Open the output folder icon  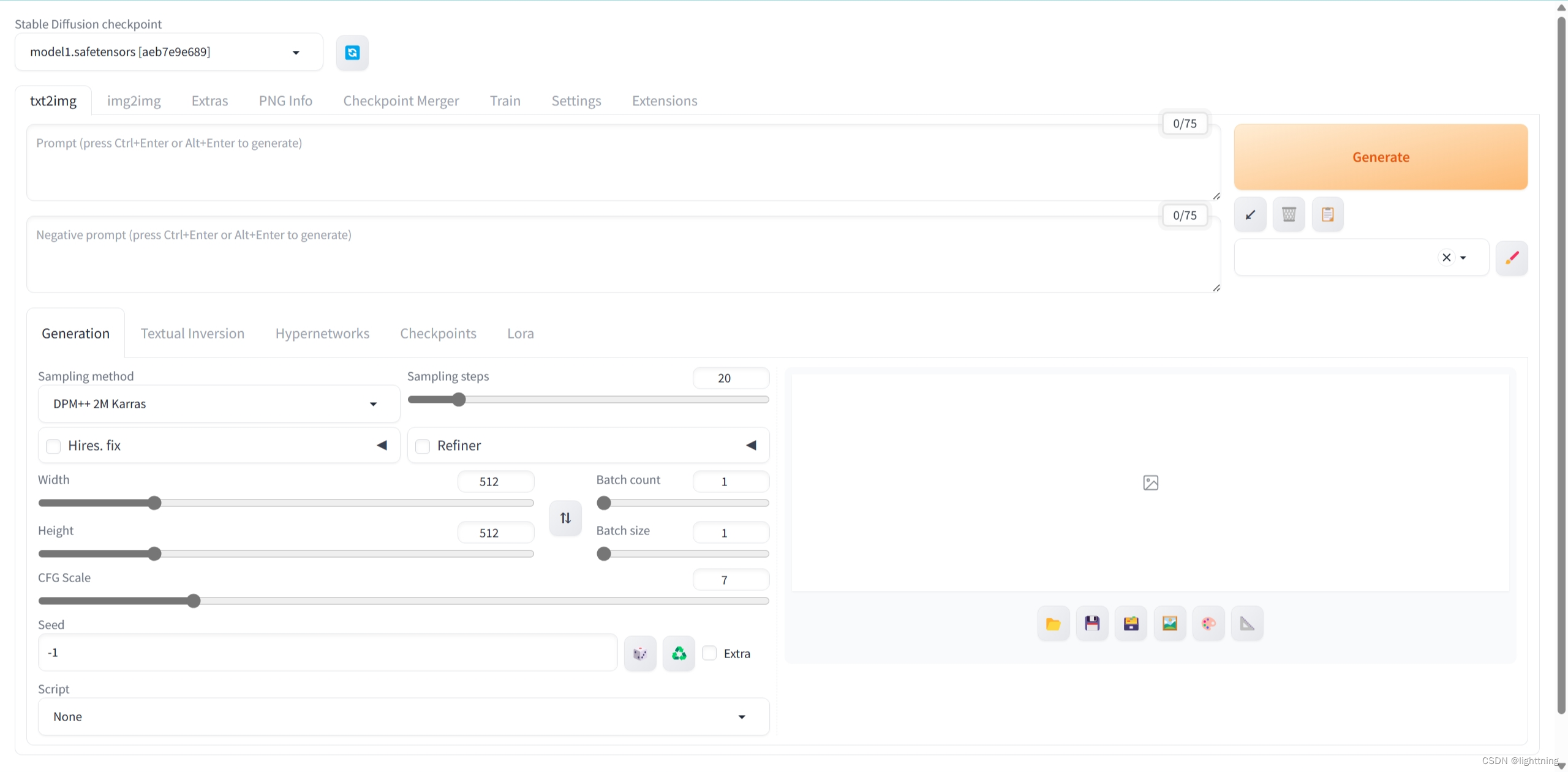pos(1053,624)
